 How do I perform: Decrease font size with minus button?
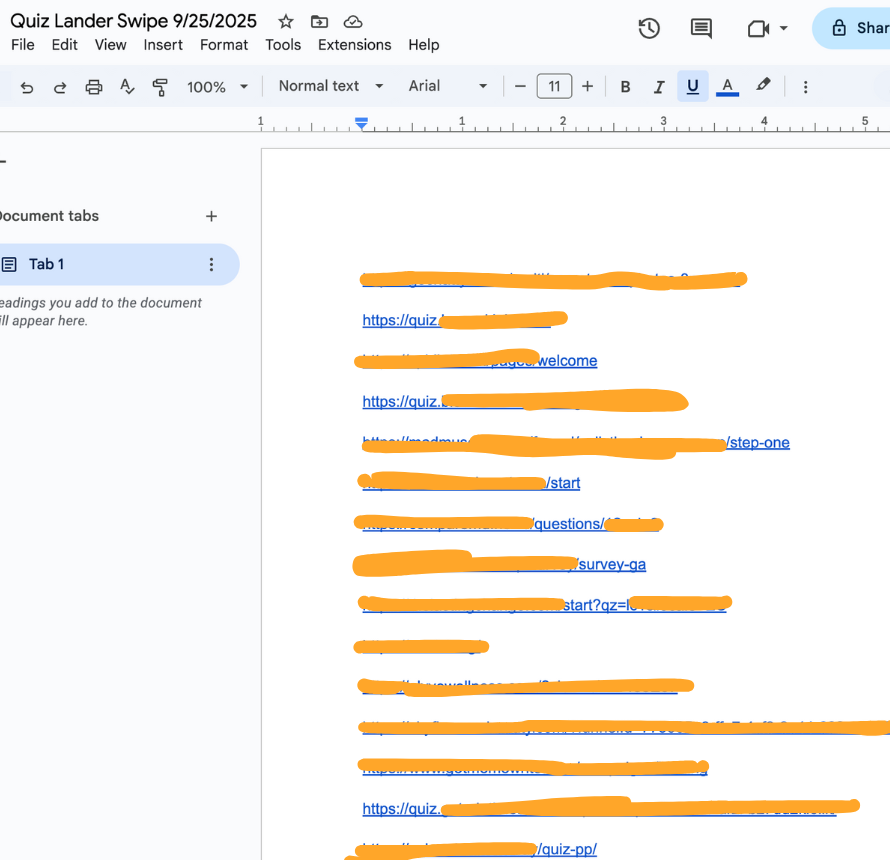tap(520, 86)
